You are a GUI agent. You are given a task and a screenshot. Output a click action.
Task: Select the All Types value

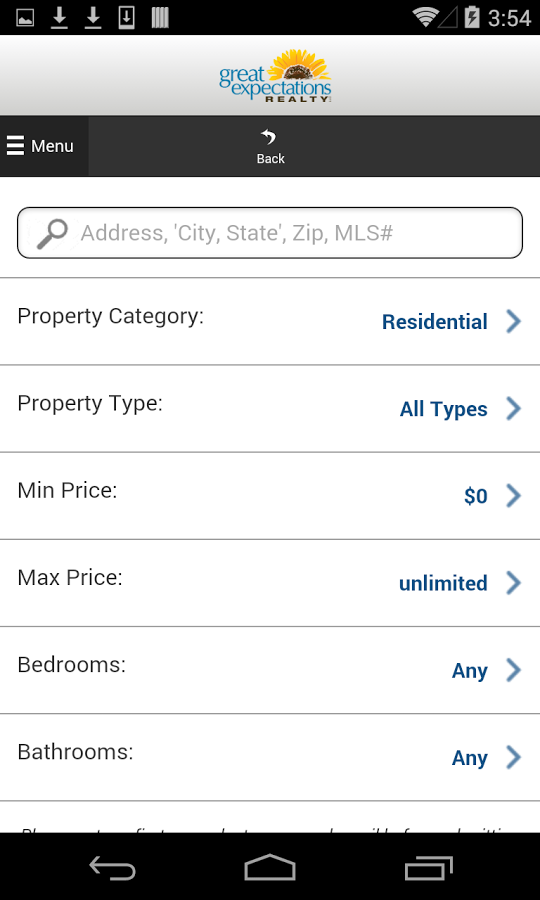coord(444,409)
